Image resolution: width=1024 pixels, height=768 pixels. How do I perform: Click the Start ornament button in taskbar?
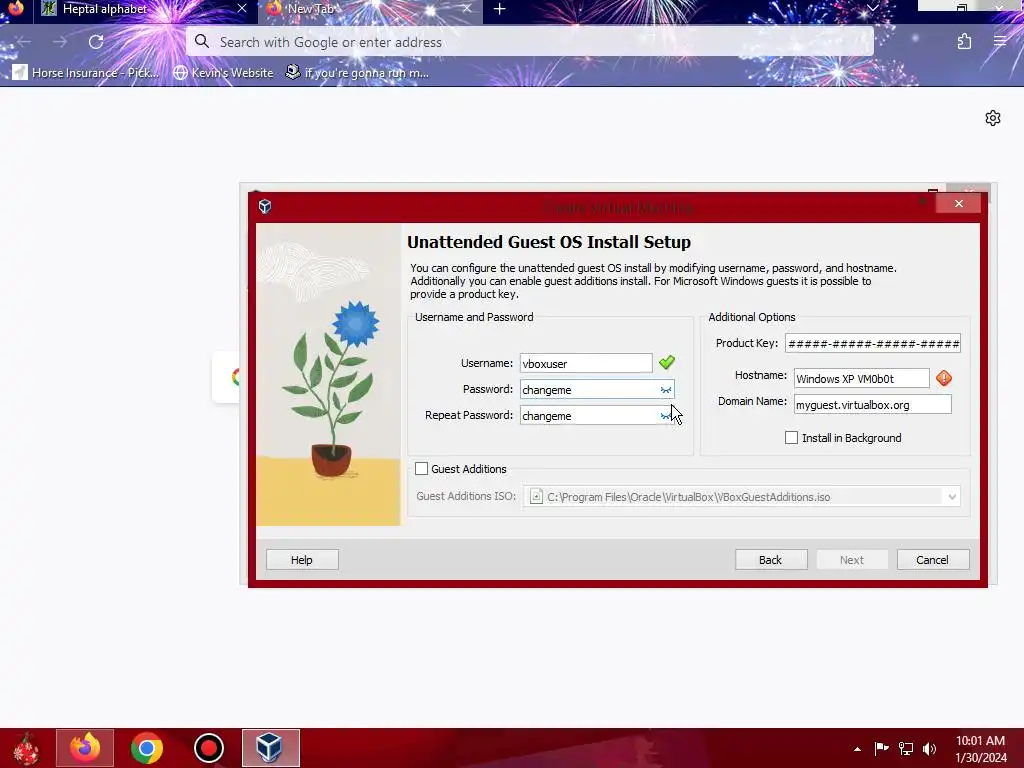(x=27, y=748)
